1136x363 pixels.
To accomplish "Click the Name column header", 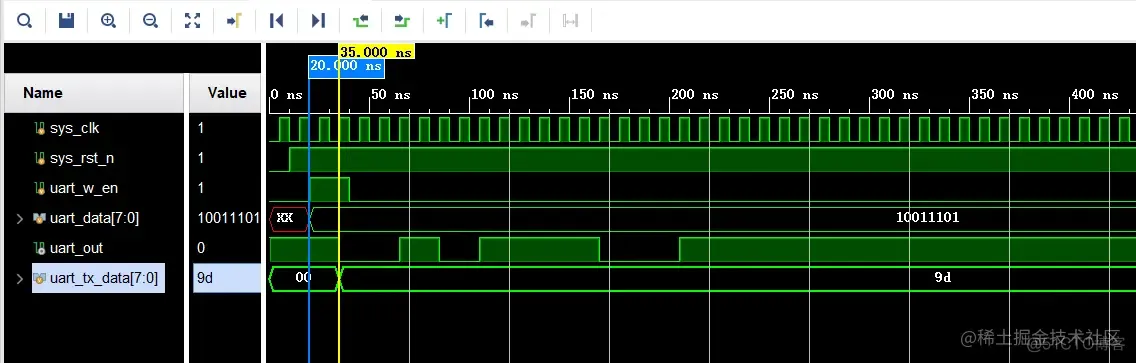I will tap(43, 93).
